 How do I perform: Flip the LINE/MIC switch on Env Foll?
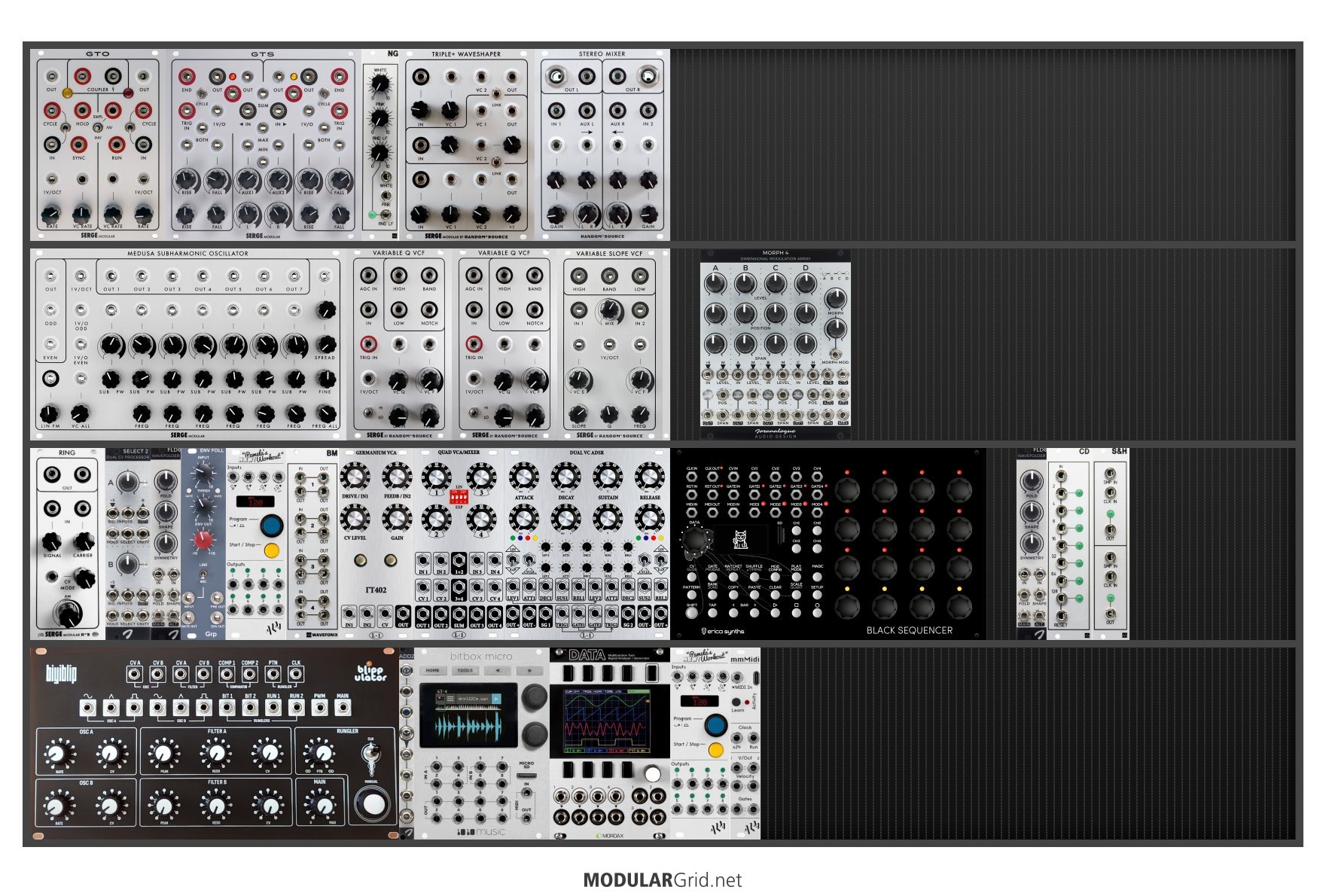203,573
